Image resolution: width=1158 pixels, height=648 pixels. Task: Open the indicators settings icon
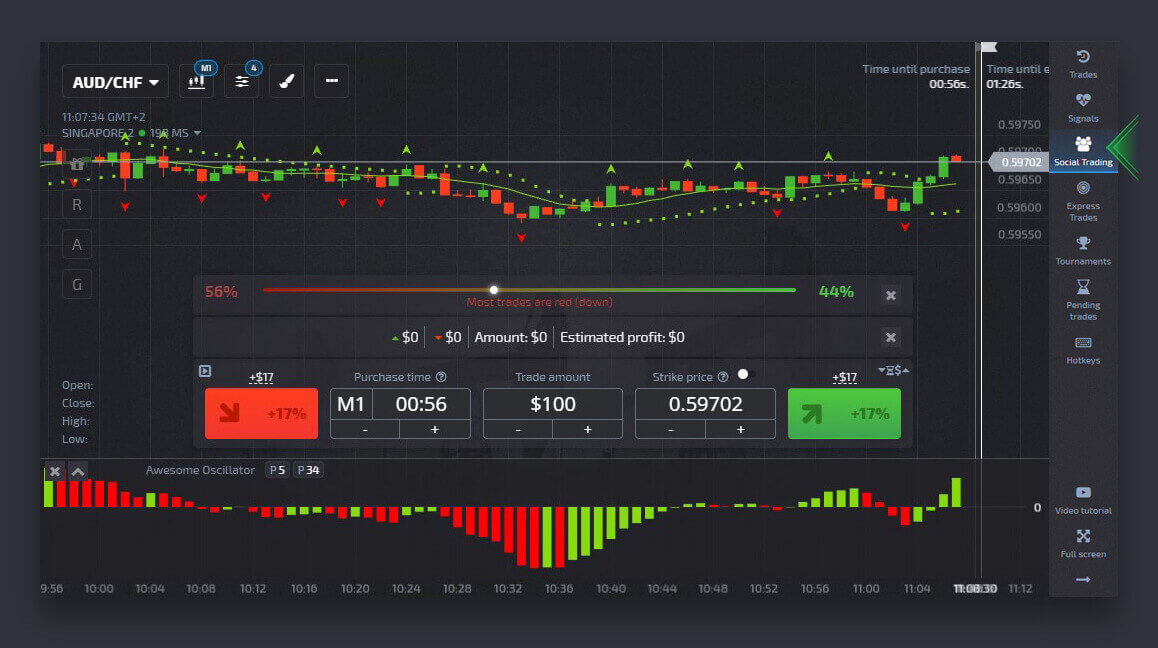pos(241,81)
